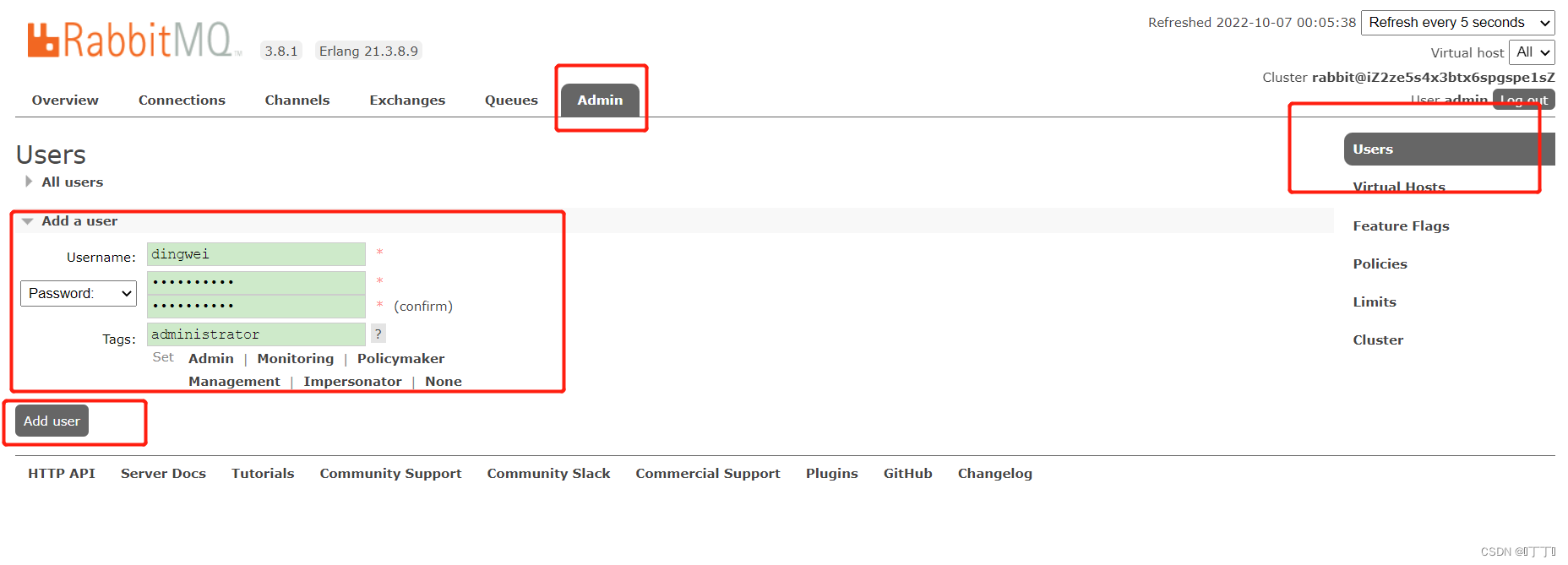Open the Server Docs link

click(163, 473)
